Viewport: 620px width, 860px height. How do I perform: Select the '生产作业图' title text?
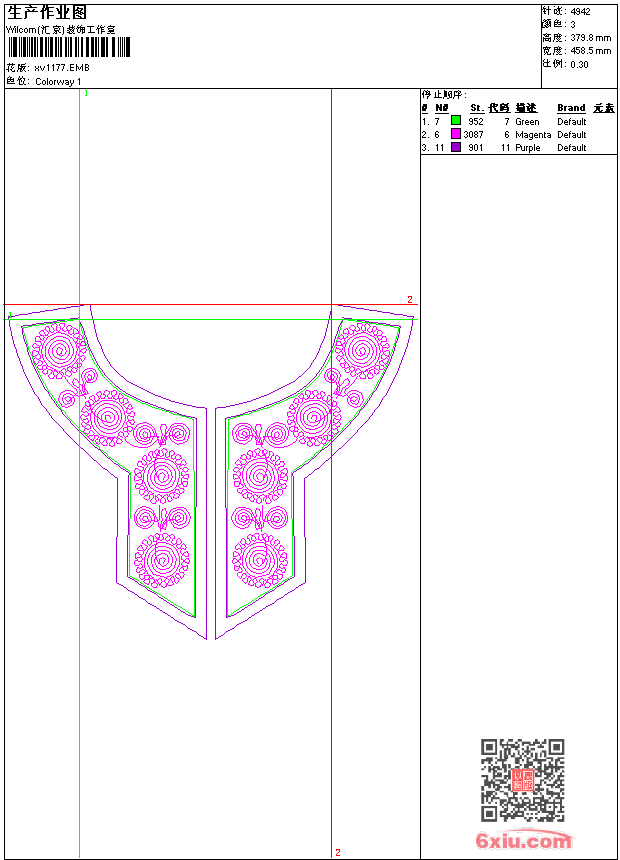tap(47, 12)
